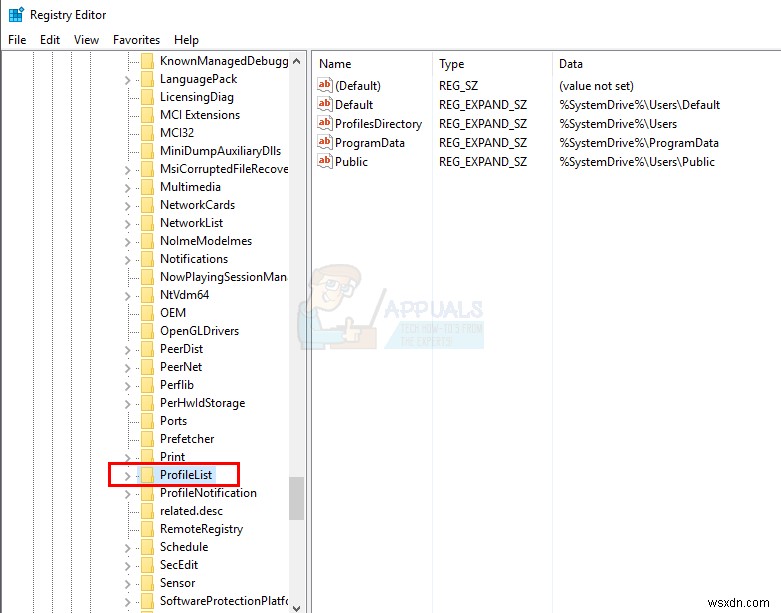The width and height of the screenshot is (781, 613).
Task: Select the PerHwIdStorage tree key
Action: (x=202, y=403)
